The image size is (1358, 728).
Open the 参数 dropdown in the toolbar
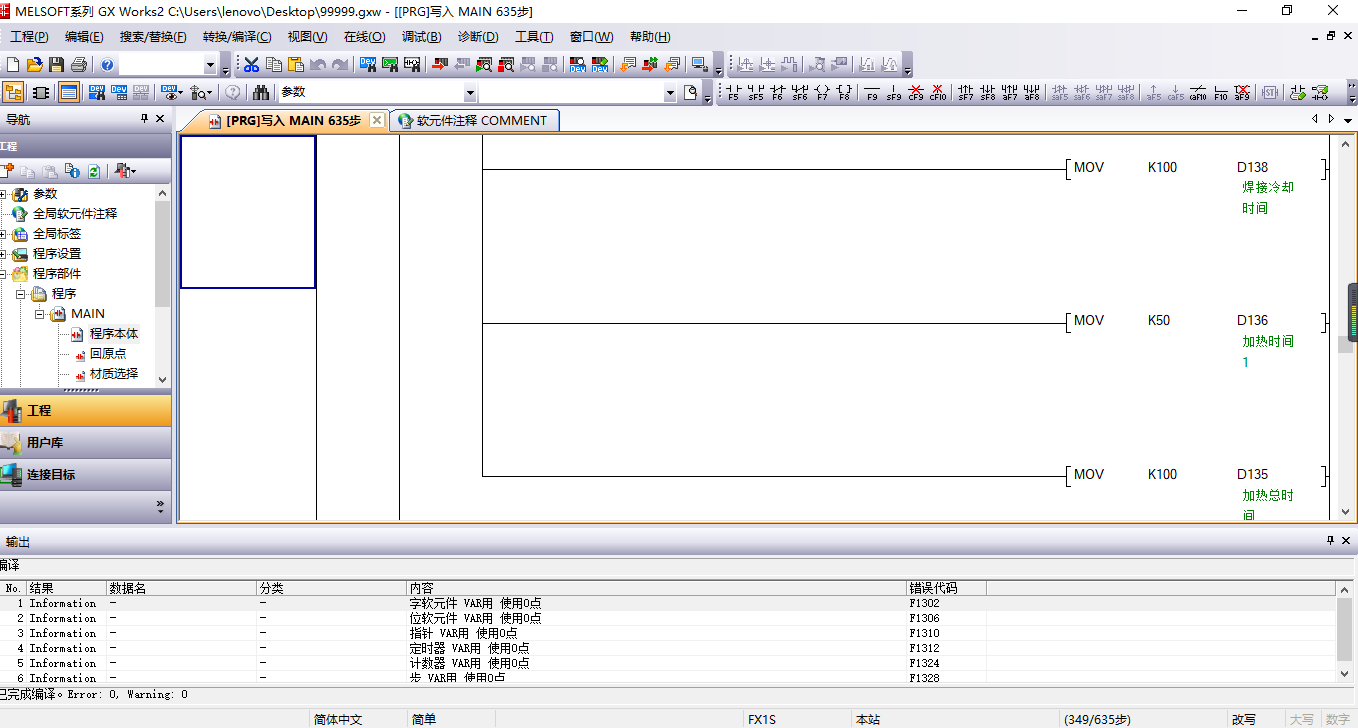(x=670, y=93)
